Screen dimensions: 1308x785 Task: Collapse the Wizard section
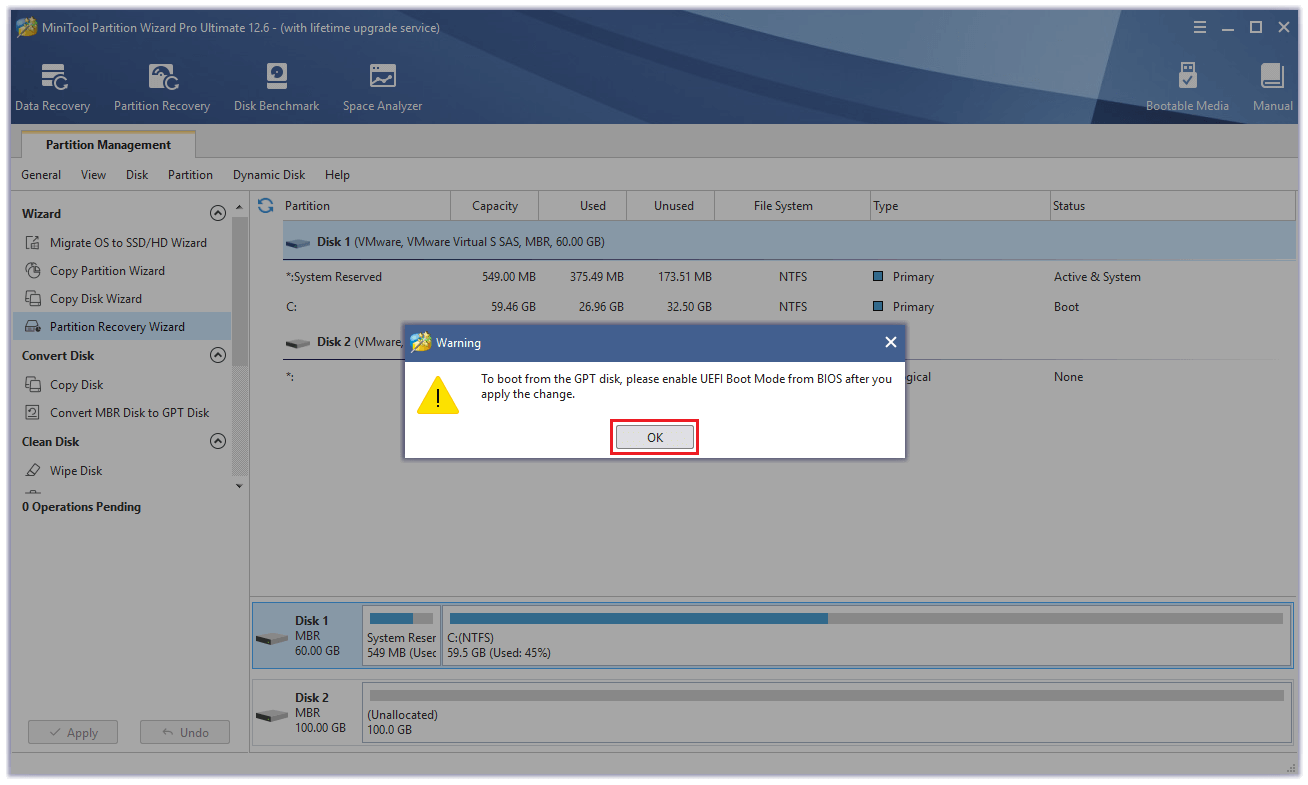click(218, 213)
